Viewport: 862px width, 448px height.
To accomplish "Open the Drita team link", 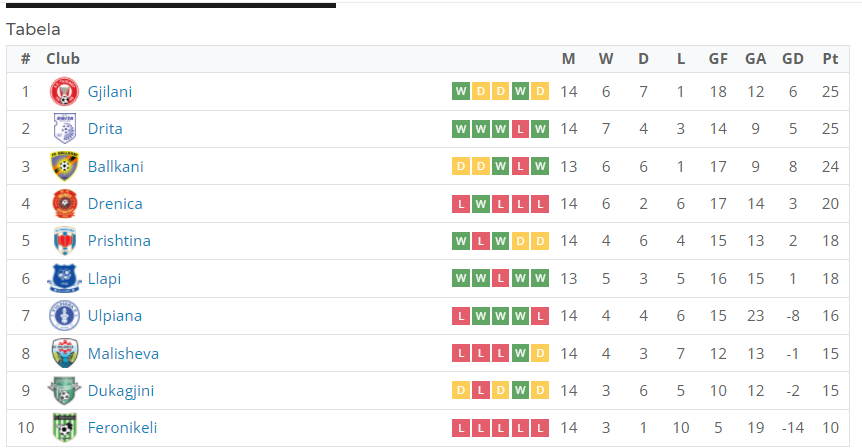I will tap(105, 129).
